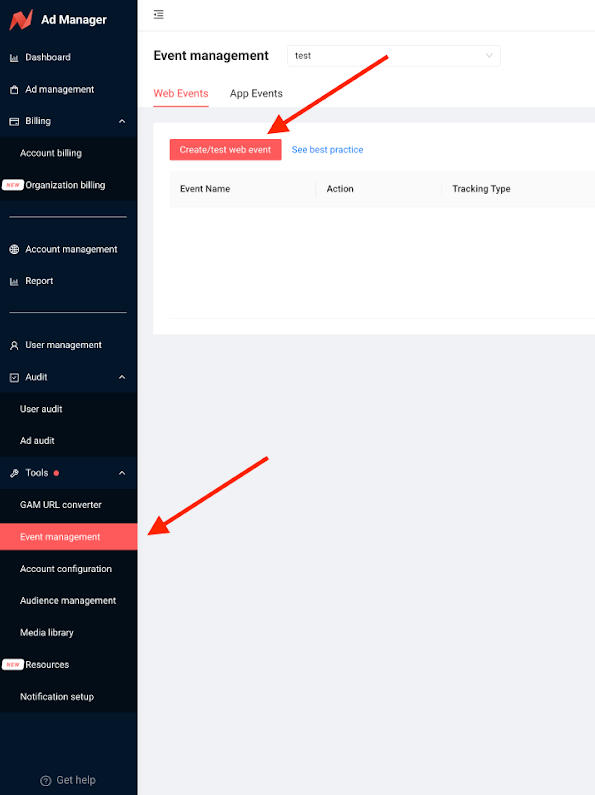Collapse the Billing section chevron
595x795 pixels.
122,121
